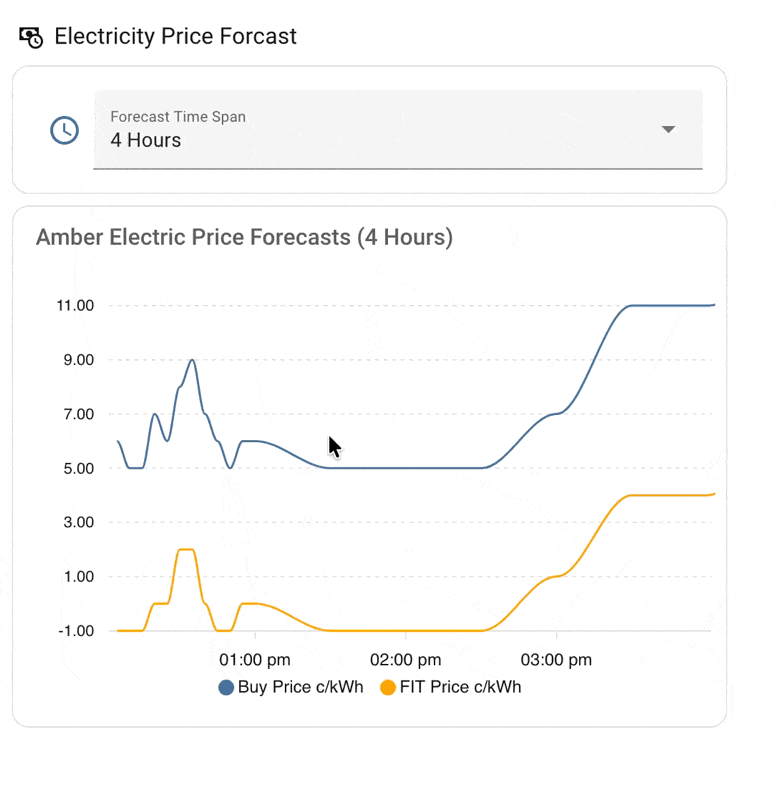
Task: Click the dropdown chevron arrow
Action: (x=668, y=129)
